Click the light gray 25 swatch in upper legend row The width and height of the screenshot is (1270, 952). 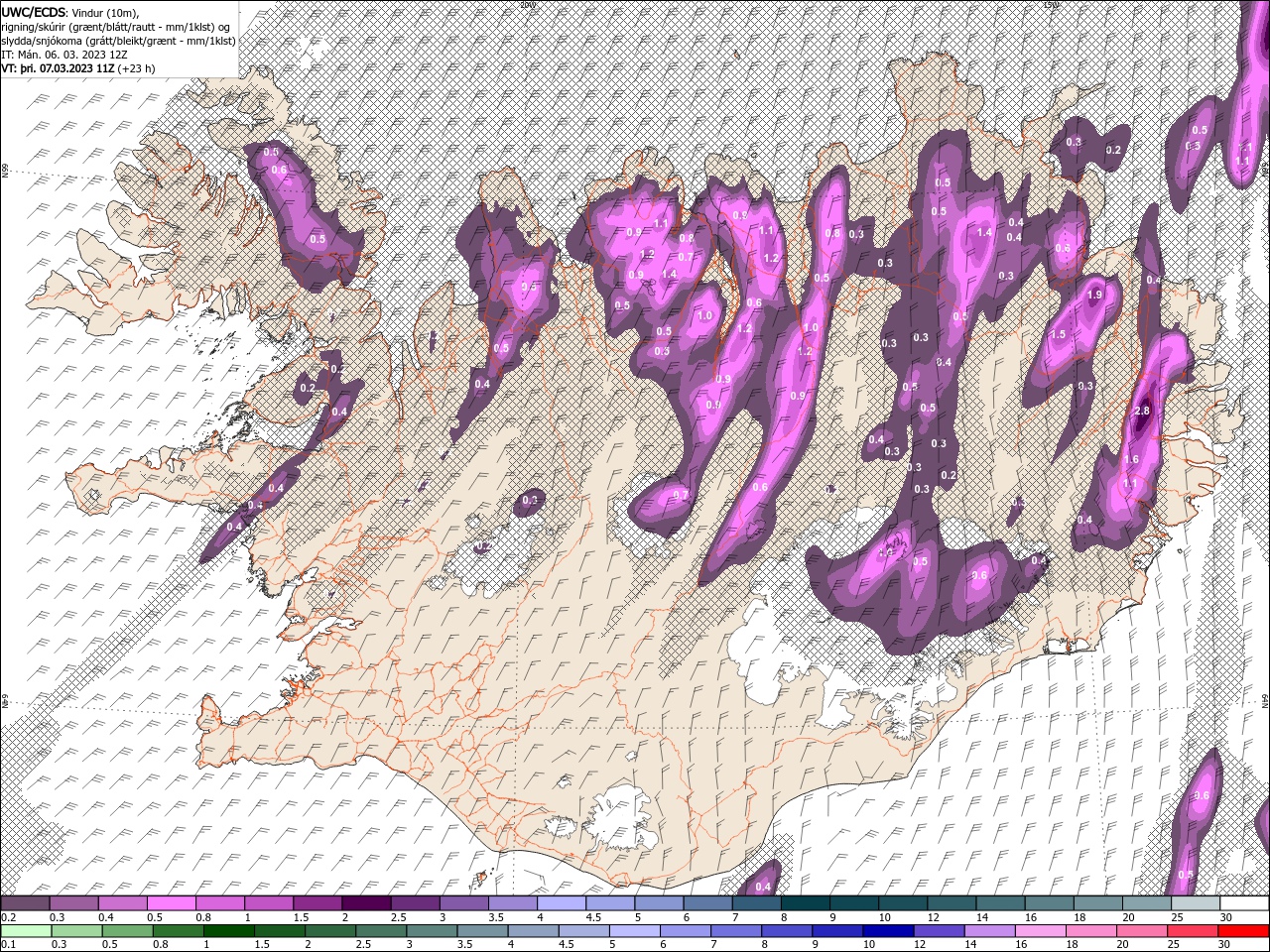coord(1196,903)
